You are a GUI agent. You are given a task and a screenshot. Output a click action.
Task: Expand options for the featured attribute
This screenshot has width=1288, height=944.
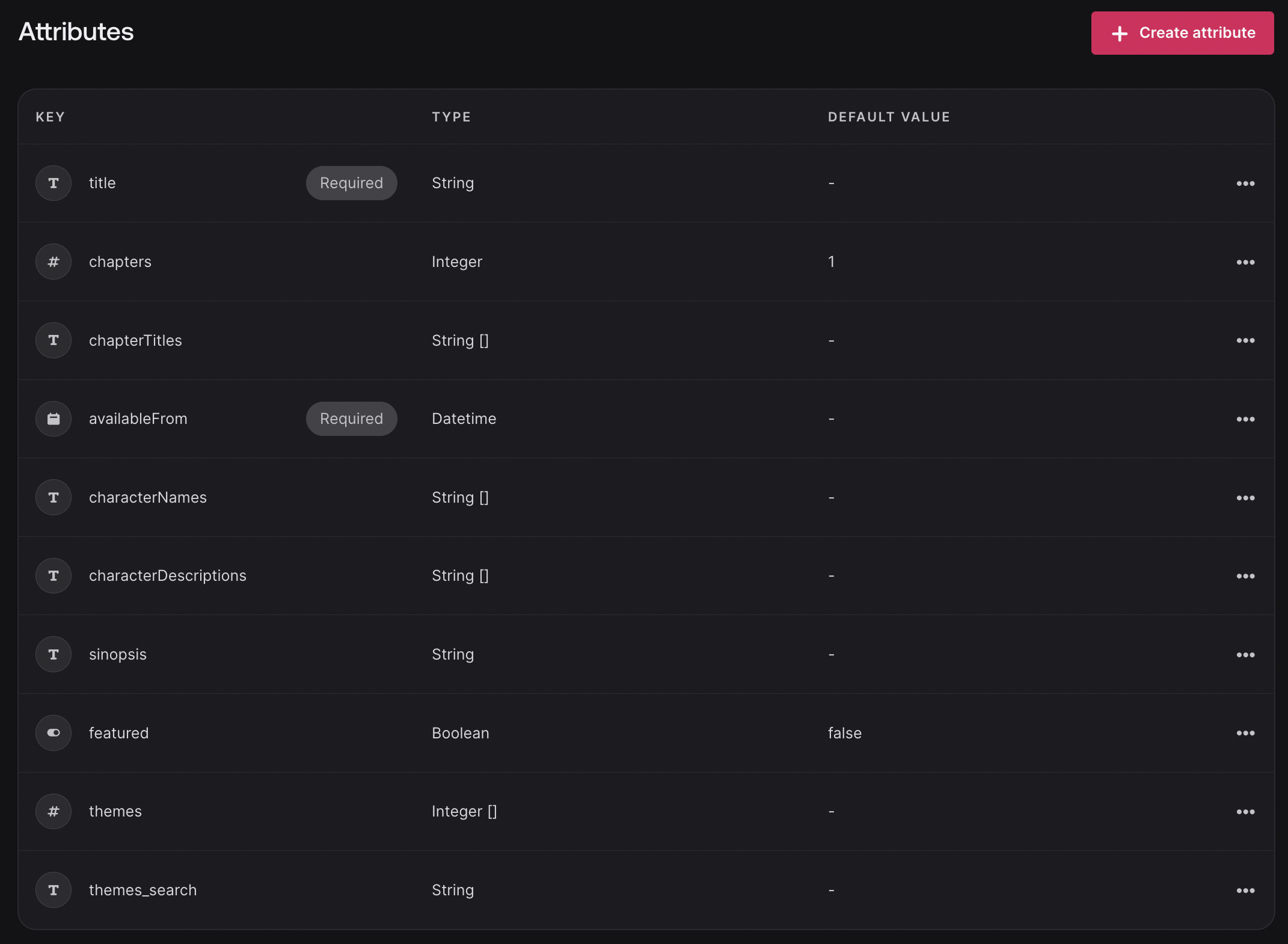[x=1246, y=733]
